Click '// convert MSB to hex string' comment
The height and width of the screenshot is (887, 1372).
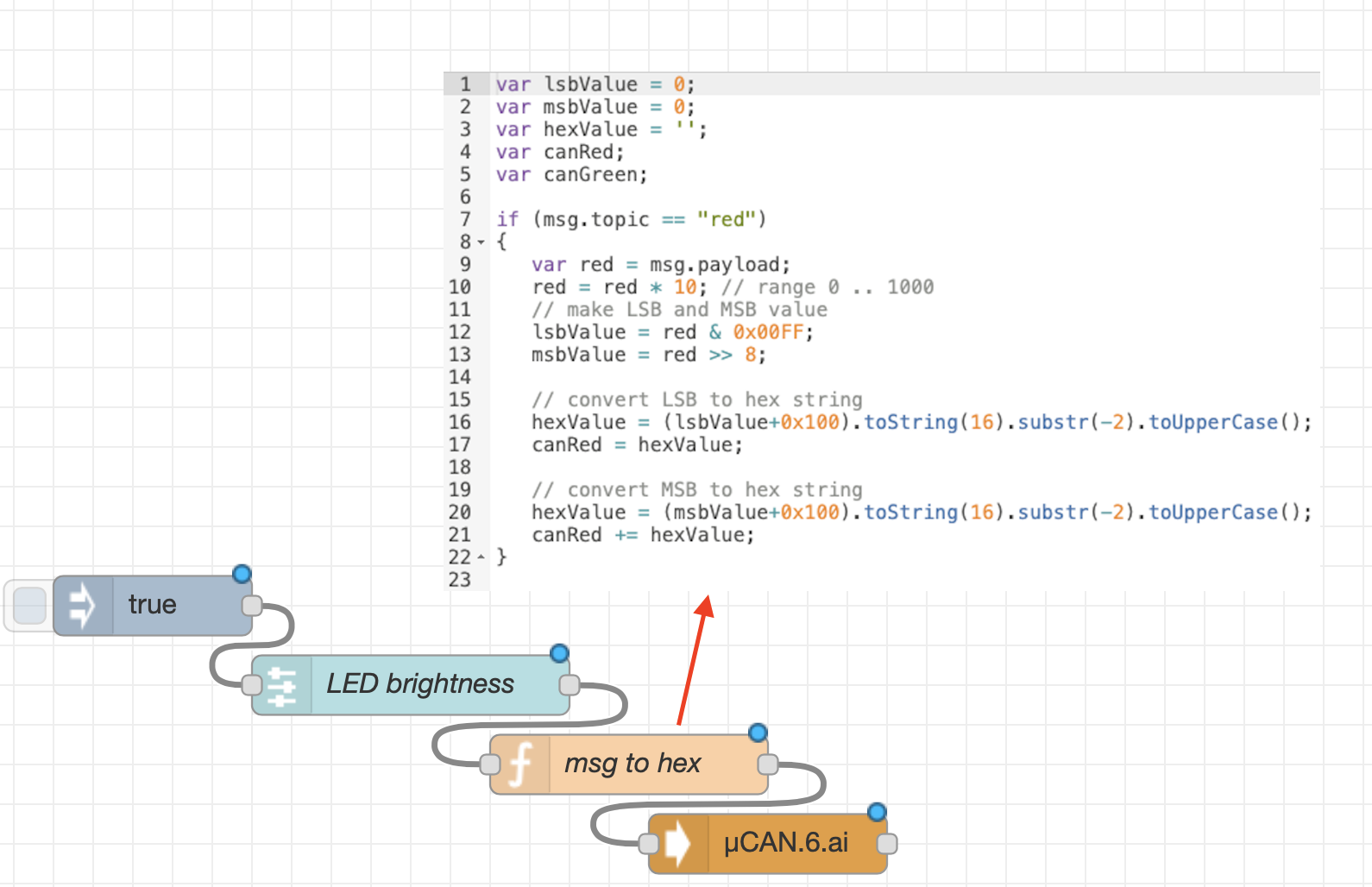click(x=696, y=489)
